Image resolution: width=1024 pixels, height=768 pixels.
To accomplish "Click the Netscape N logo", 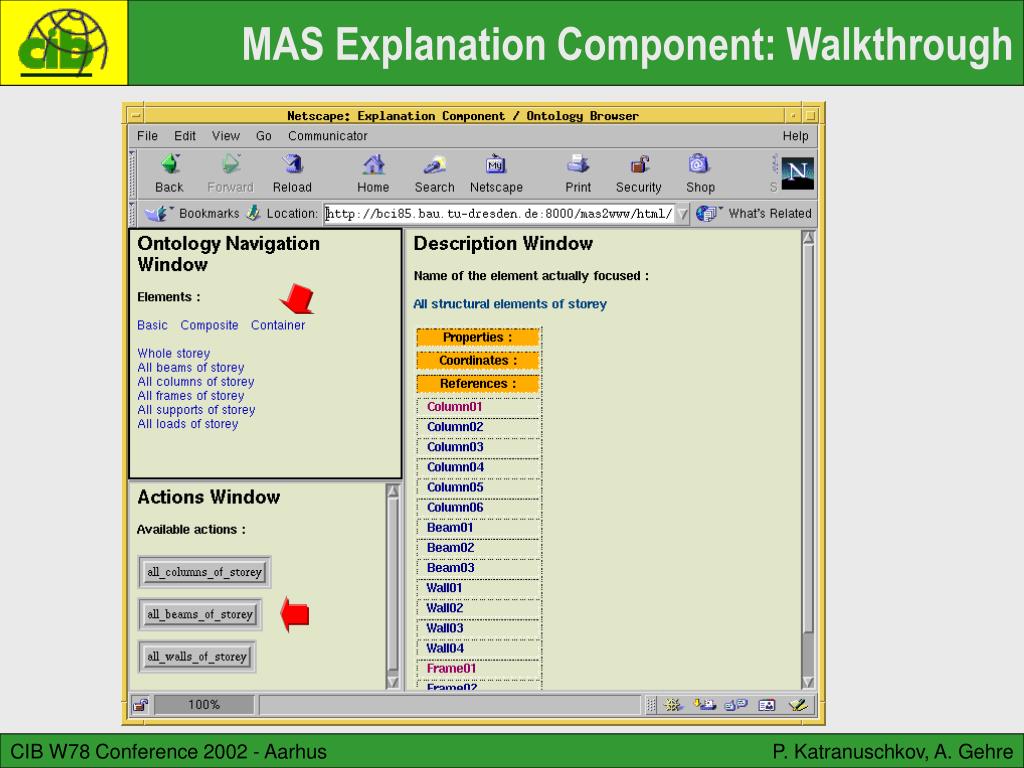I will 797,173.
